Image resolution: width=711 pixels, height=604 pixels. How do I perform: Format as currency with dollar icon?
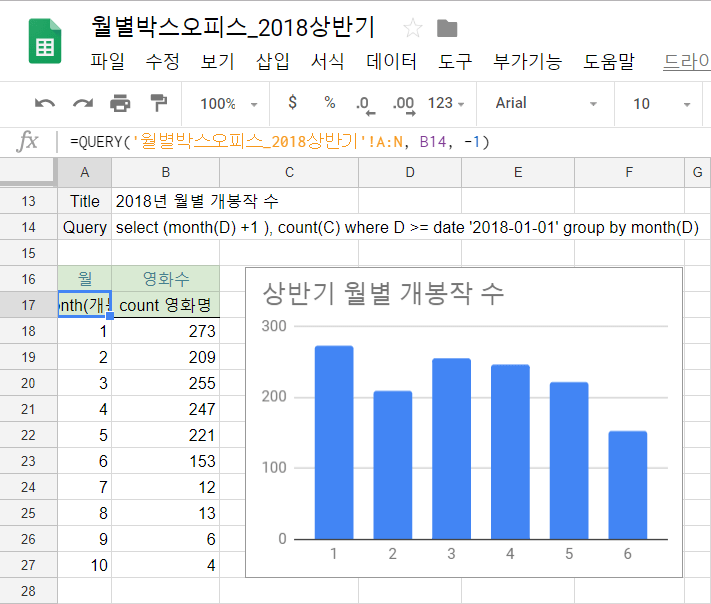292,103
